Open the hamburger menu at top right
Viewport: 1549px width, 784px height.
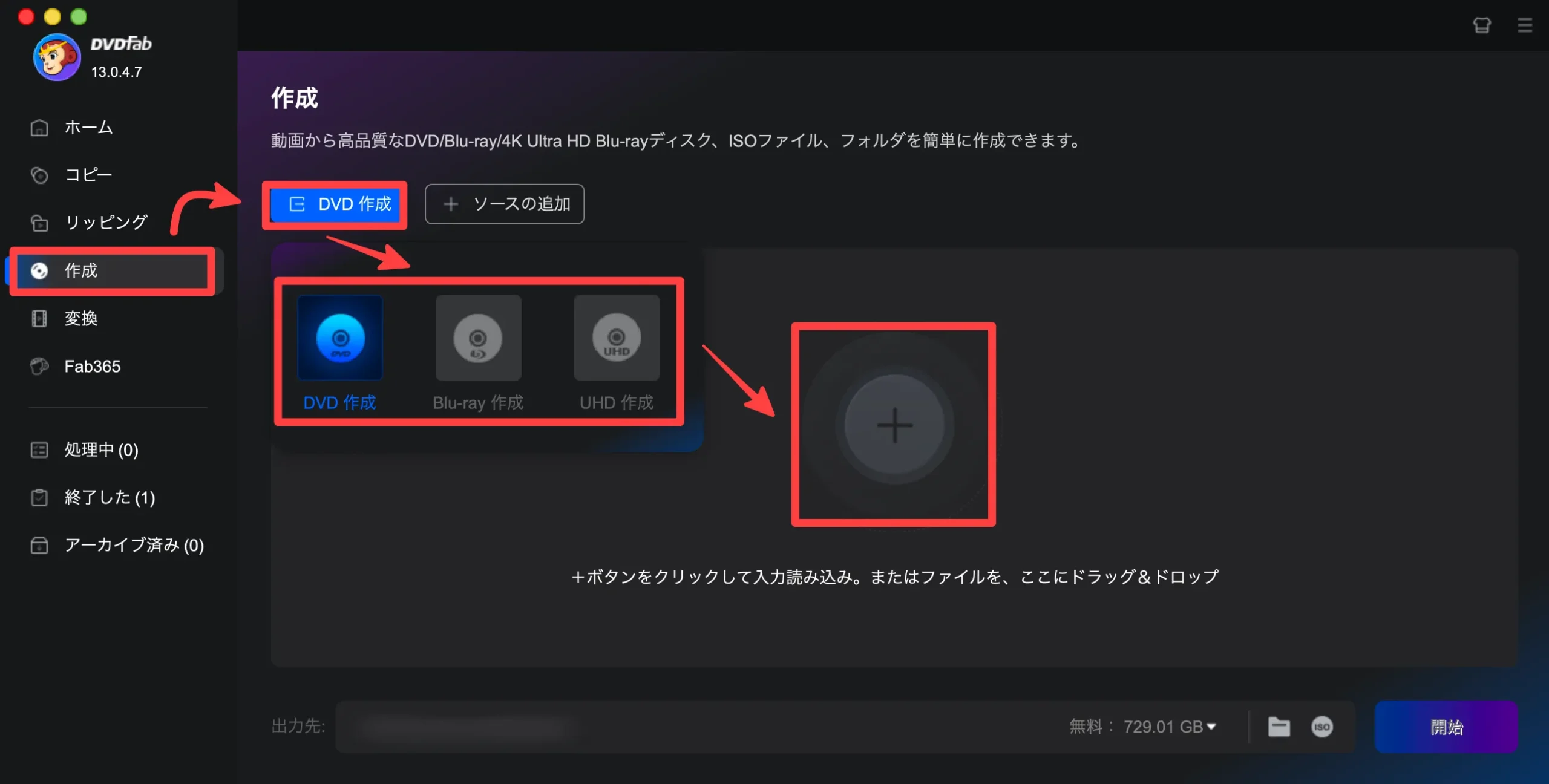pos(1525,25)
